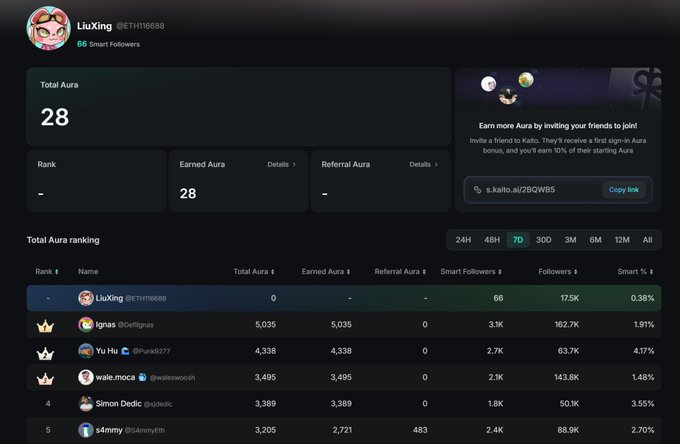This screenshot has height=444, width=680.
Task: Open s4mmy name in ranking row
Action: coord(109,430)
